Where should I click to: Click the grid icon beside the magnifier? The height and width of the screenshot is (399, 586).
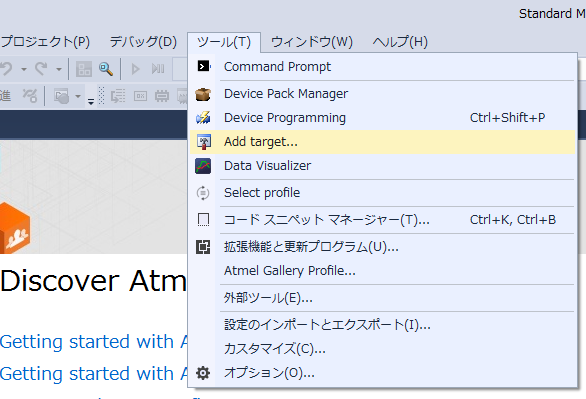(84, 69)
